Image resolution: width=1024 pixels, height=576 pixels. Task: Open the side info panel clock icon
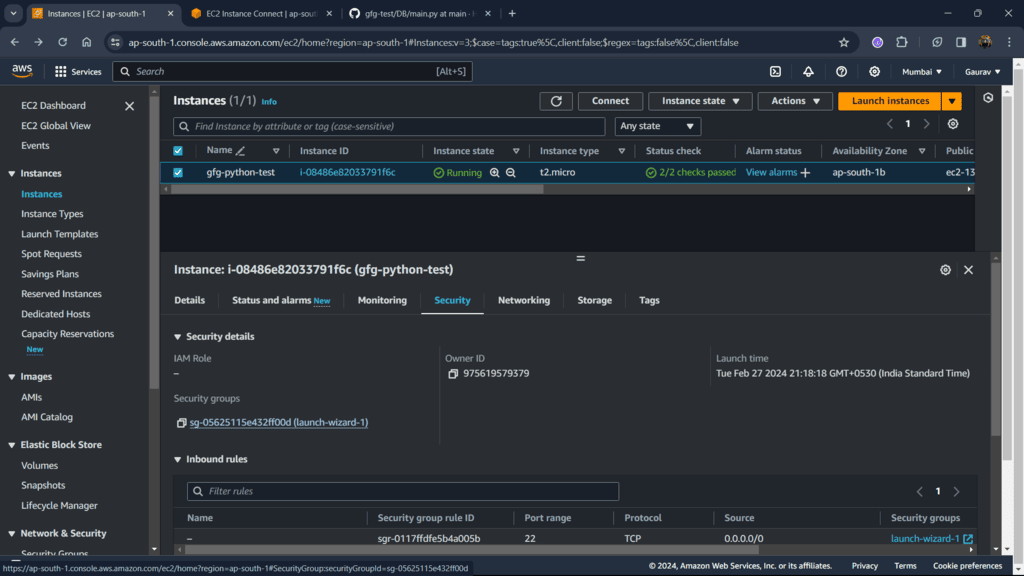(x=988, y=98)
